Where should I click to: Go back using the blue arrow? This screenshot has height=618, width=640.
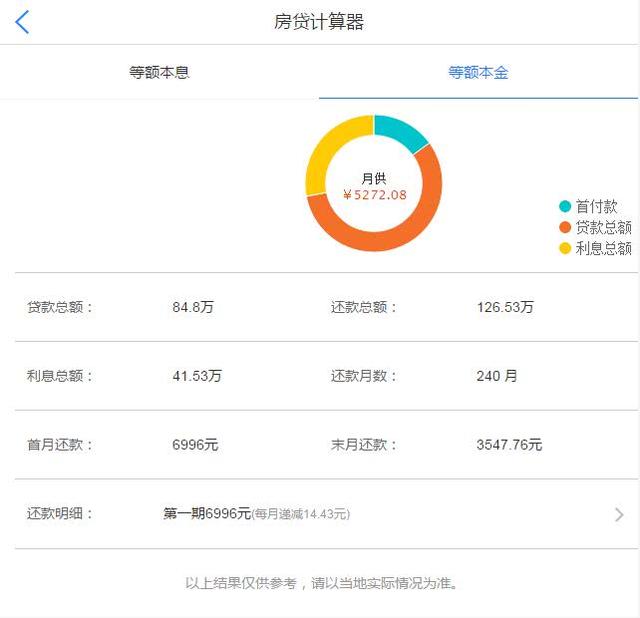pos(22,22)
